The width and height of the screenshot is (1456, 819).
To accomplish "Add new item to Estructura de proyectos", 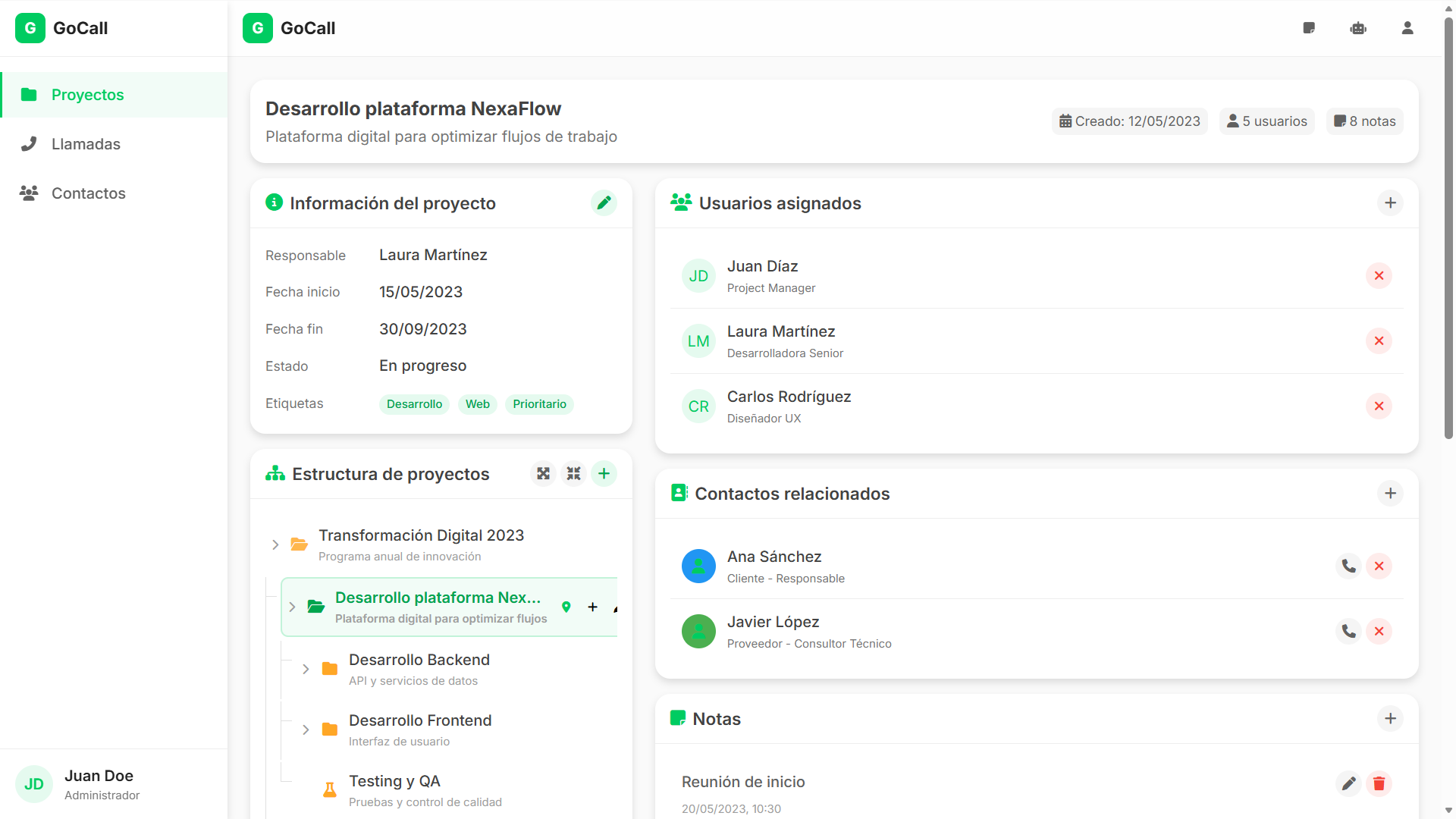I will (x=604, y=474).
